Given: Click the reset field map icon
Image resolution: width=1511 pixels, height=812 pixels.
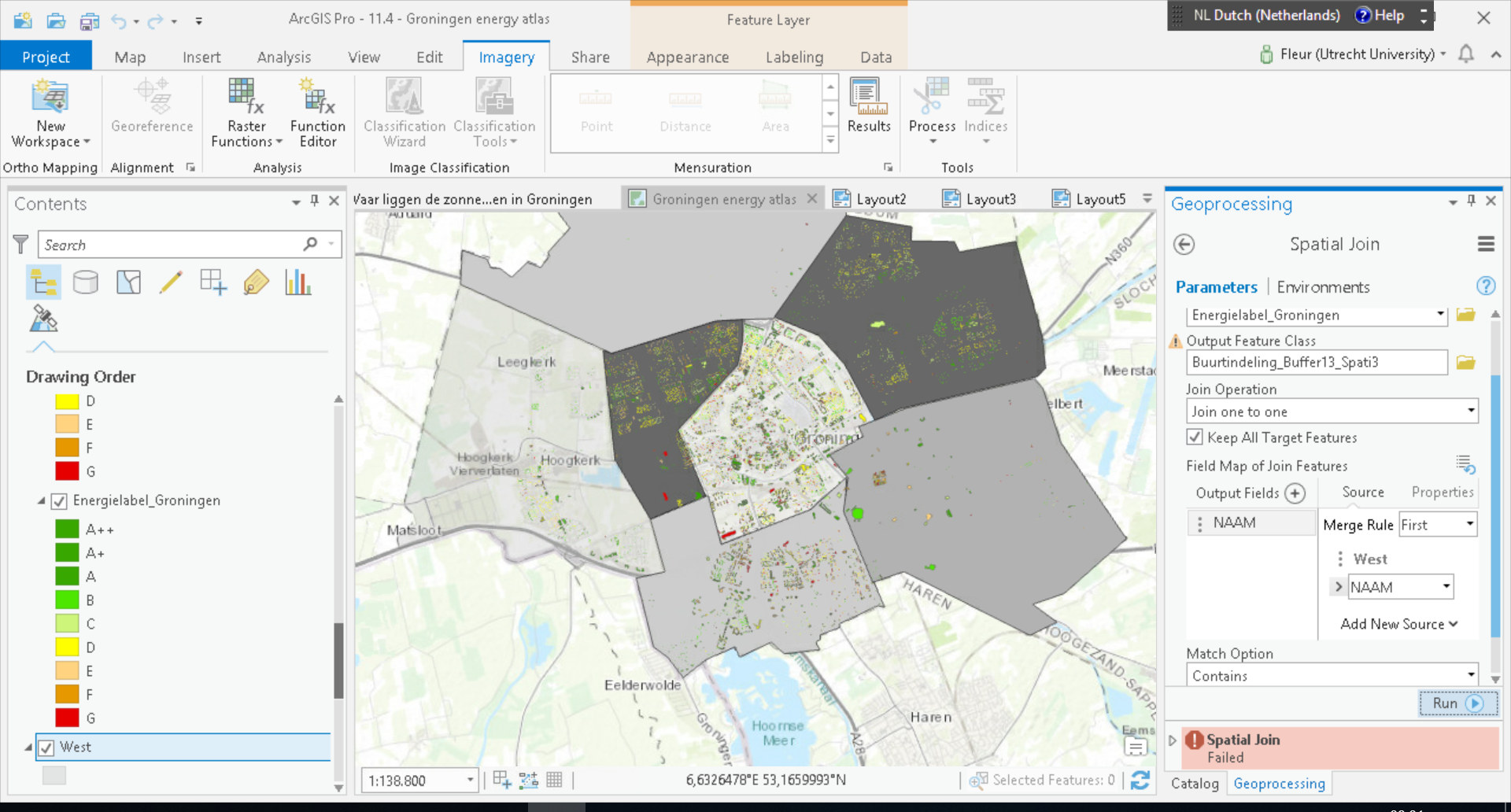Looking at the screenshot, I should point(1465,465).
